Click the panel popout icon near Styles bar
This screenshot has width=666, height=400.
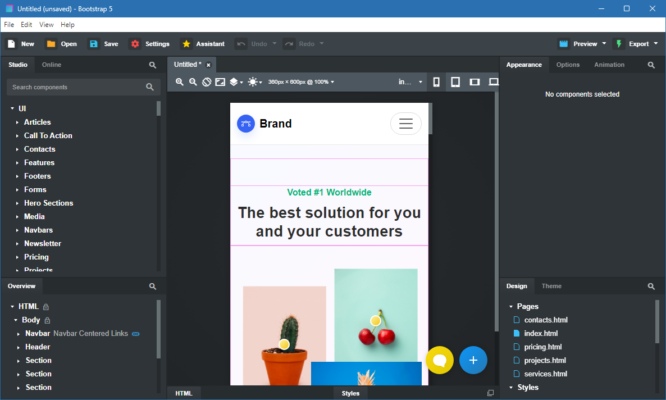pyautogui.click(x=491, y=393)
